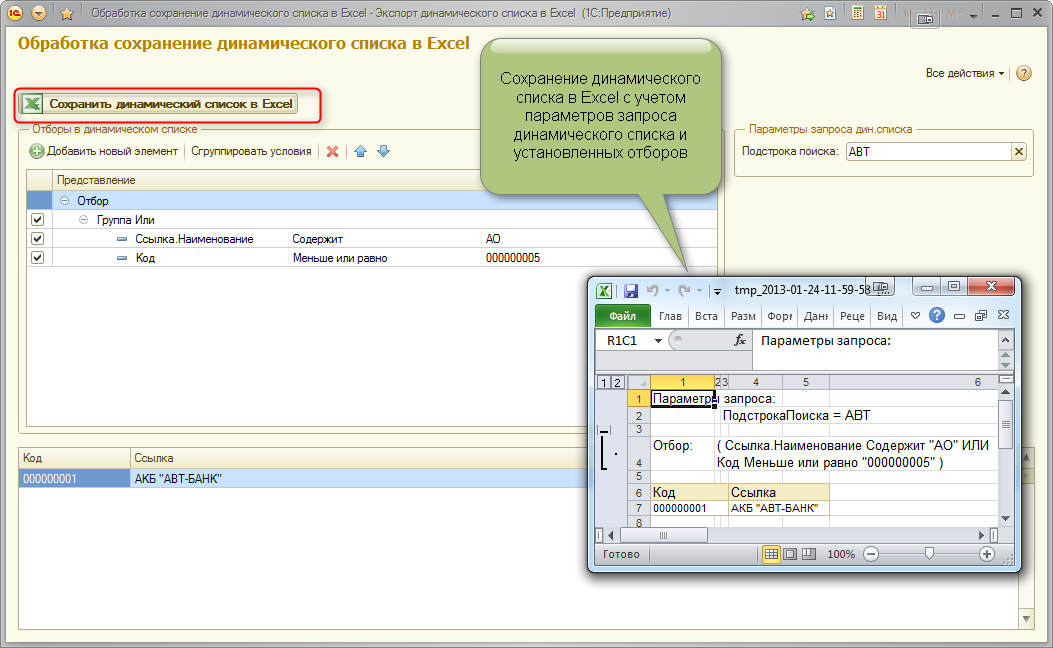Click the Подстрока поиска input field
The width and height of the screenshot is (1053, 648).
929,152
